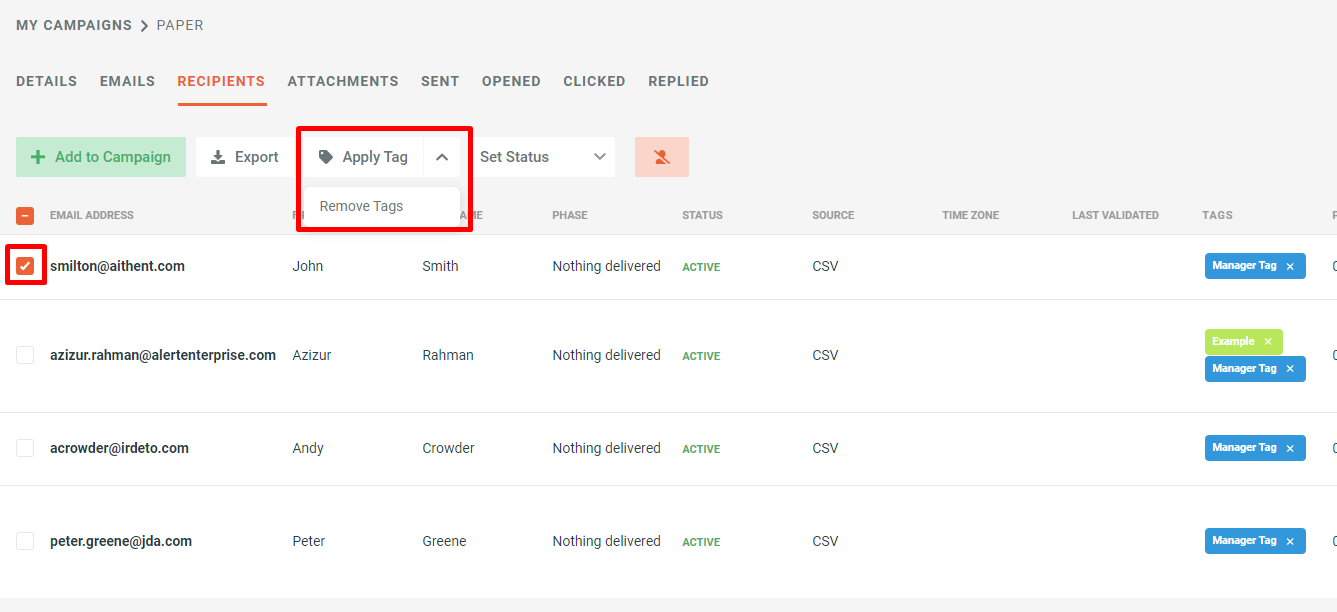The height and width of the screenshot is (612, 1337).
Task: Delete the Example tag from Azizur Rahman's row
Action: (1267, 341)
